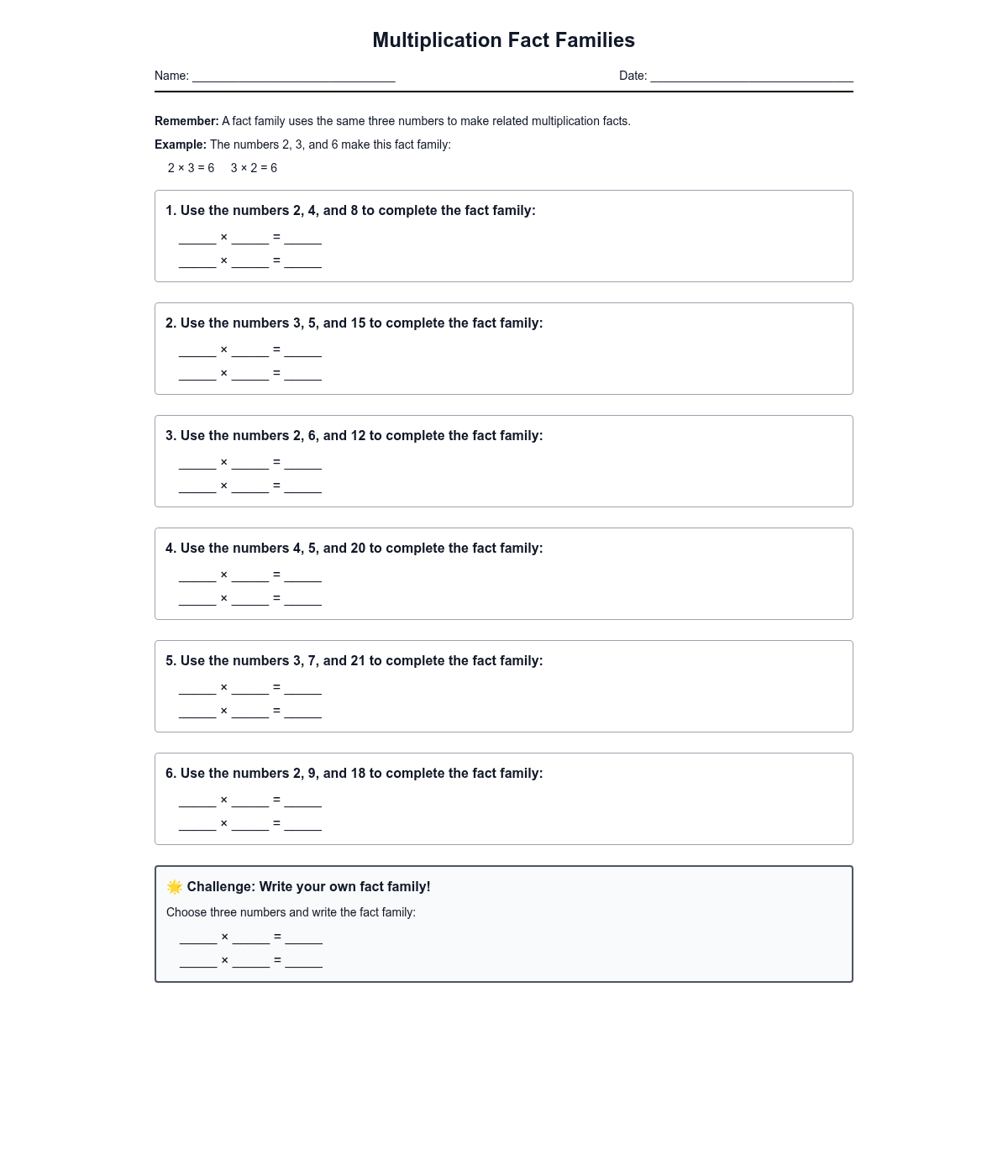
Task: Click the bold Remember label
Action: [186, 121]
